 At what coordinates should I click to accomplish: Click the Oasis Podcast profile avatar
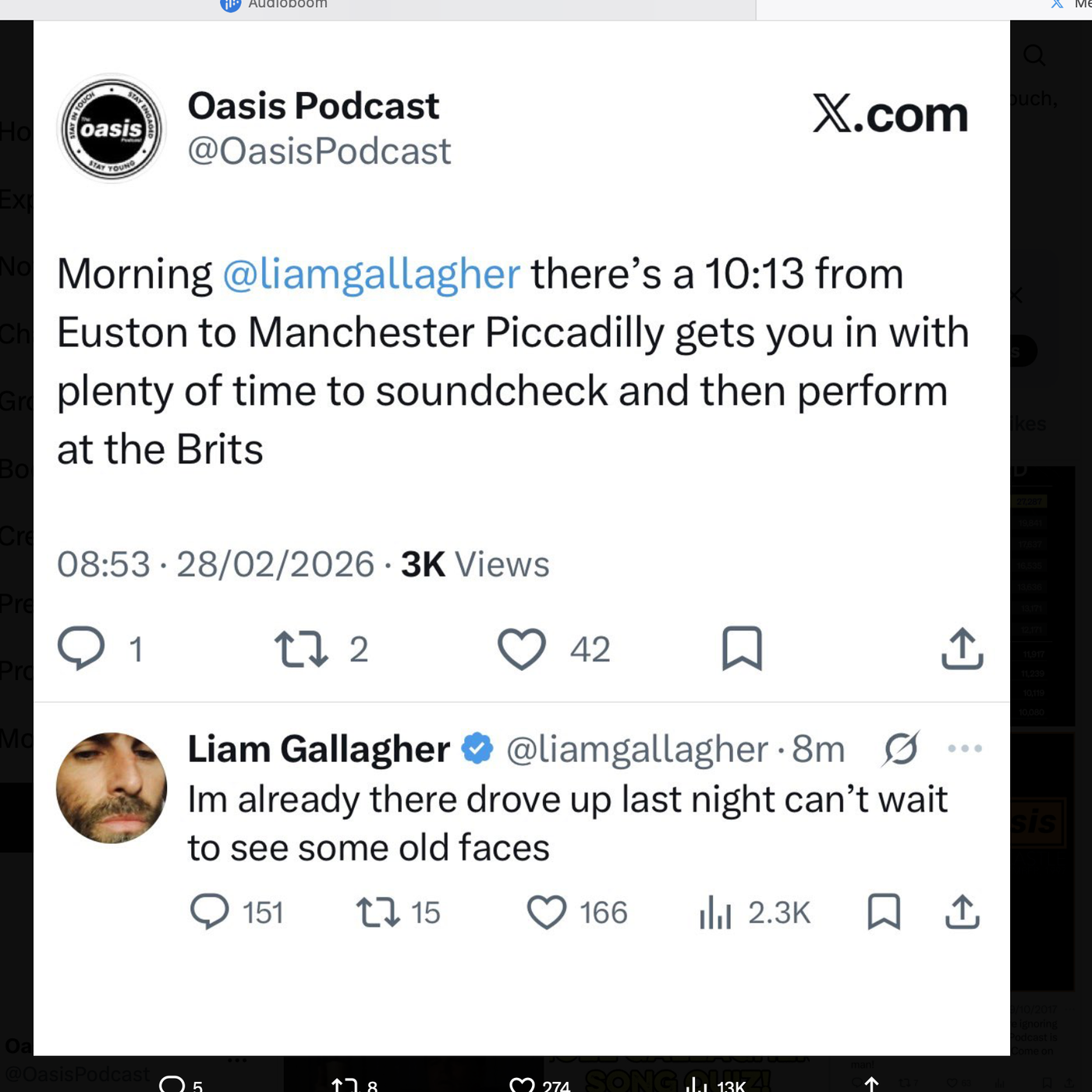pyautogui.click(x=112, y=128)
